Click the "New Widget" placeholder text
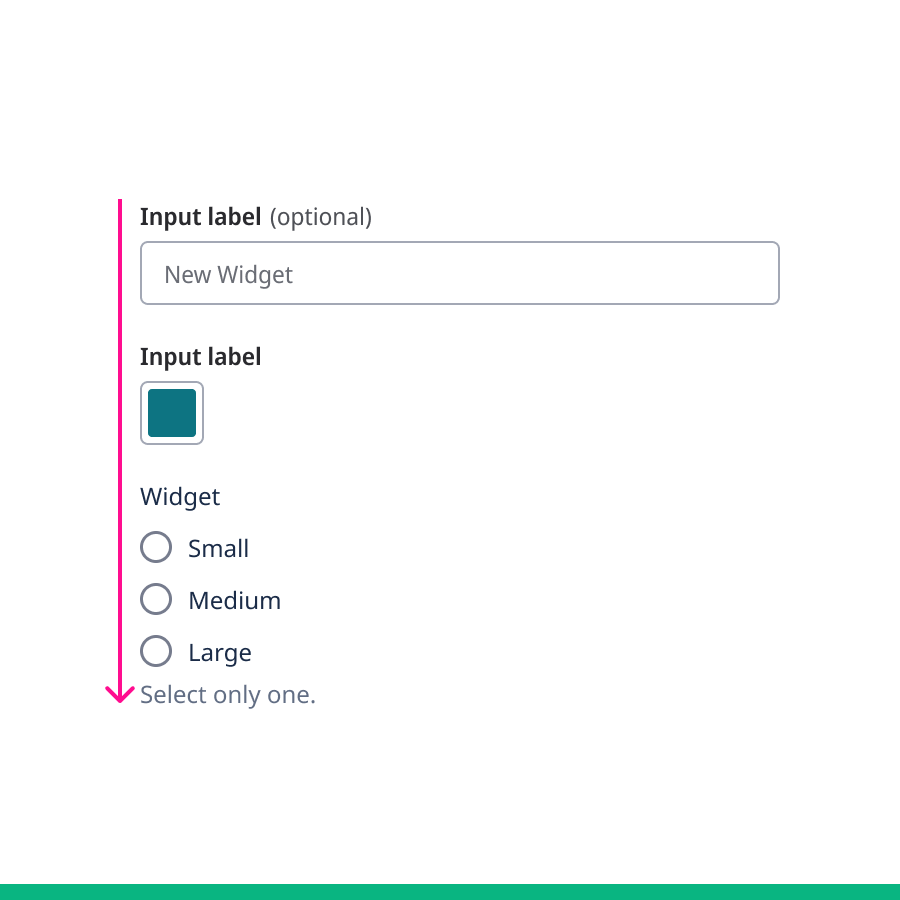900x900 pixels. (x=228, y=274)
